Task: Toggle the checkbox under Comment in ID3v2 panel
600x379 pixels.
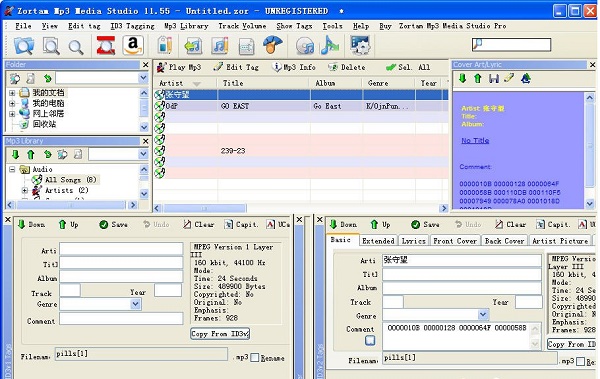Action: (370, 340)
